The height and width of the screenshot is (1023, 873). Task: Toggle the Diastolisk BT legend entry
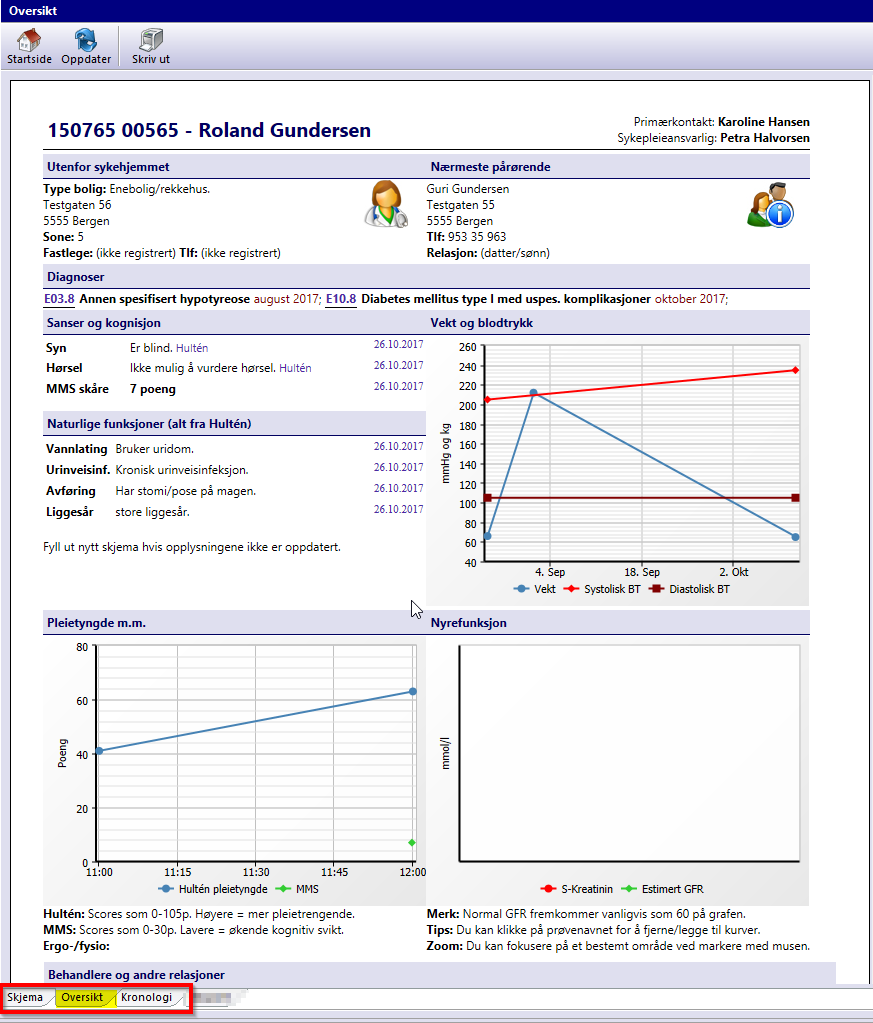tap(689, 589)
